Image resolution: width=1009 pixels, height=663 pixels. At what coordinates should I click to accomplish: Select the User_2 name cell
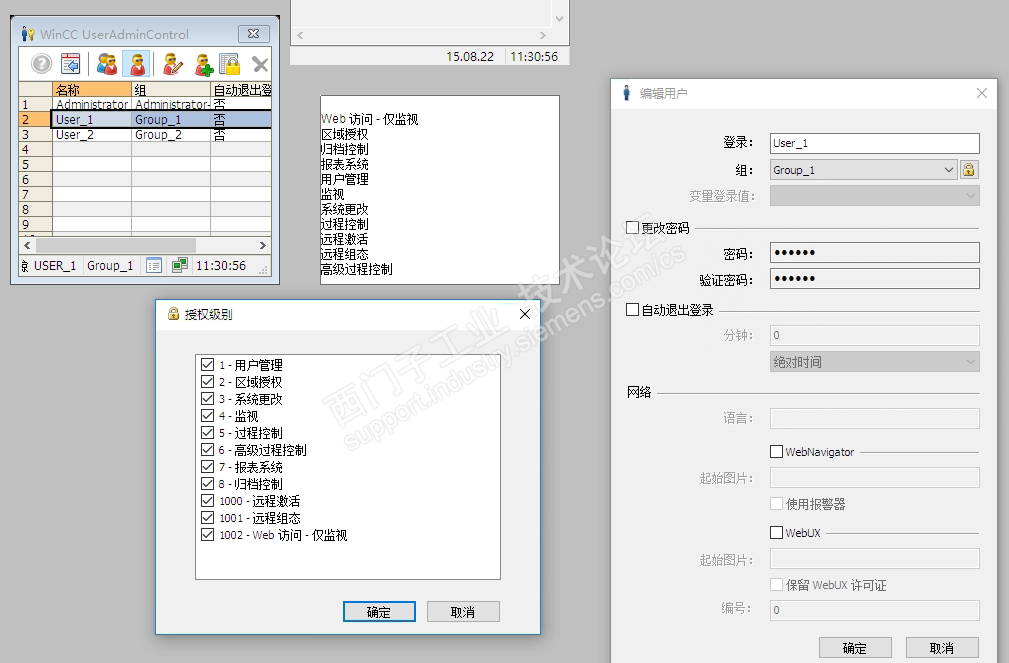click(91, 135)
